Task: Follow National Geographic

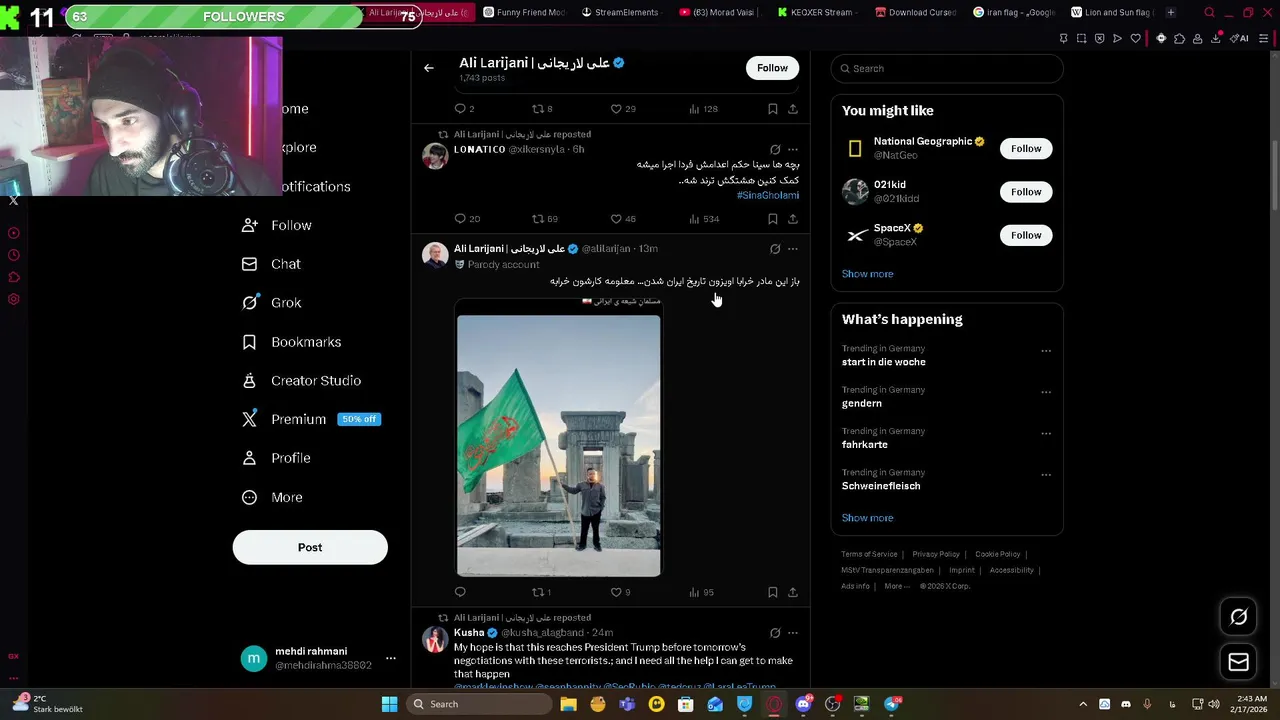Action: coord(1026,148)
